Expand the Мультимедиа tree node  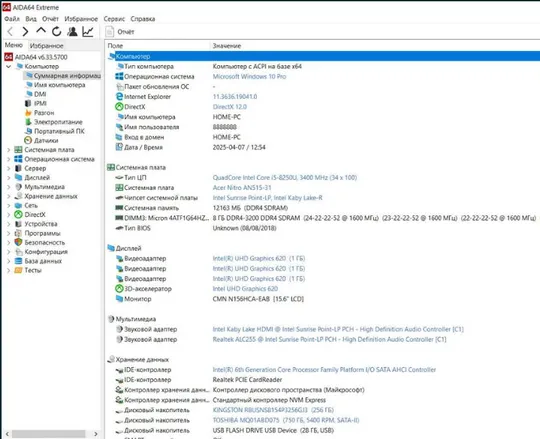9,187
